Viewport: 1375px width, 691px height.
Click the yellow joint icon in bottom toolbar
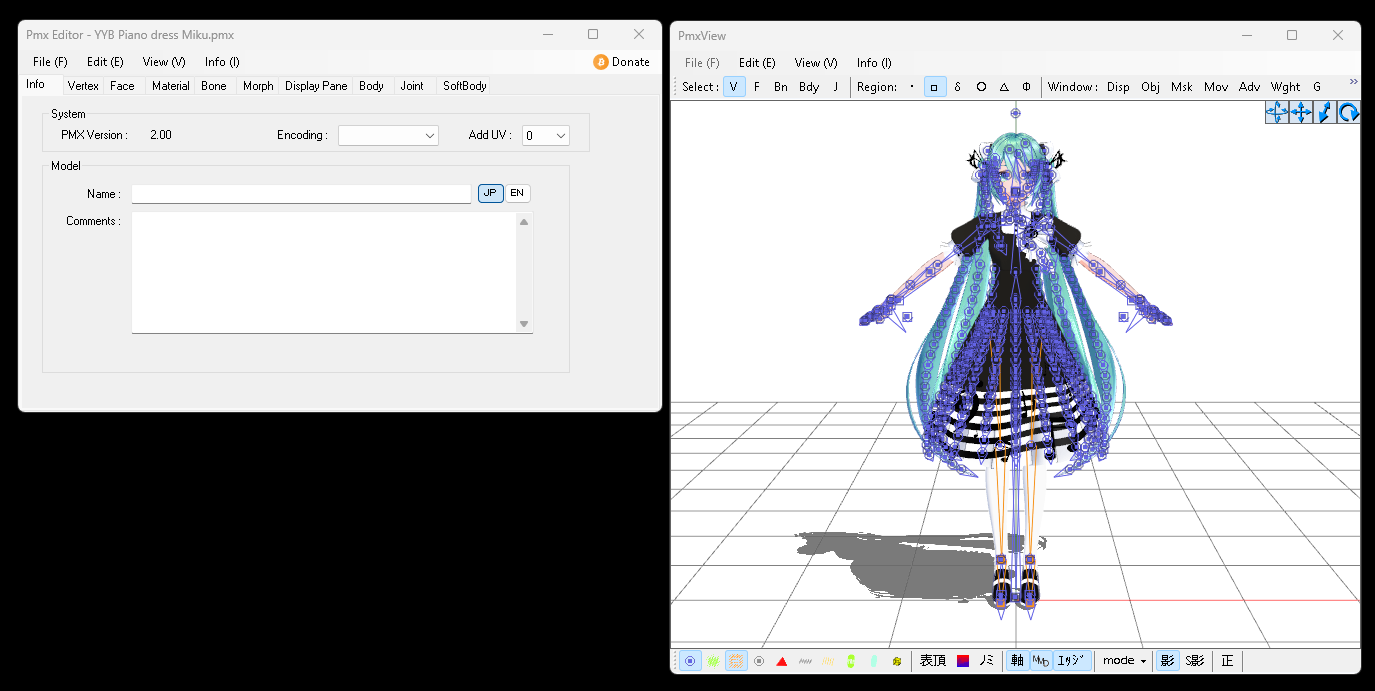[x=897, y=661]
